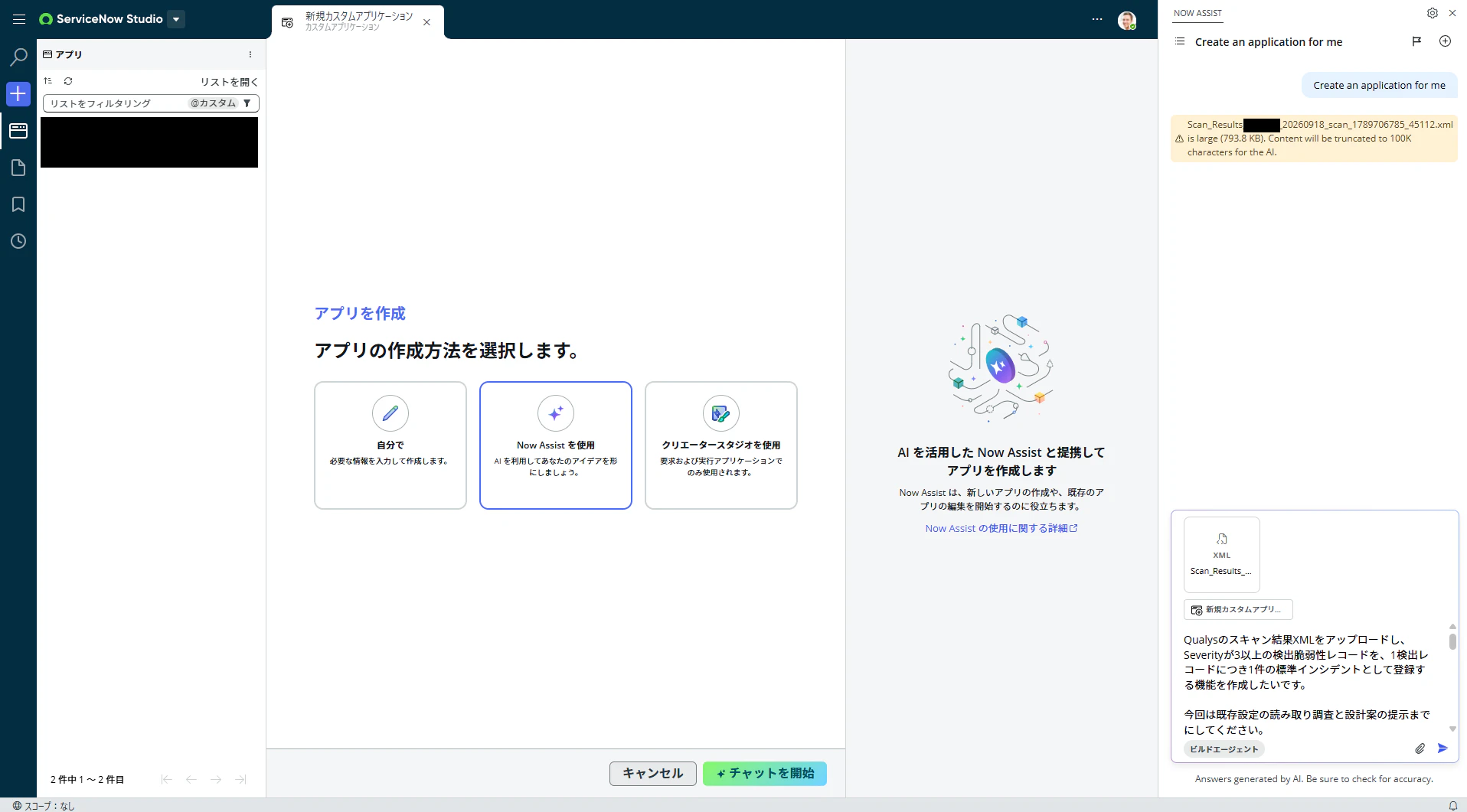This screenshot has width=1467, height=812.
Task: Click the chat input scrollbar thumb
Action: 1452,641
